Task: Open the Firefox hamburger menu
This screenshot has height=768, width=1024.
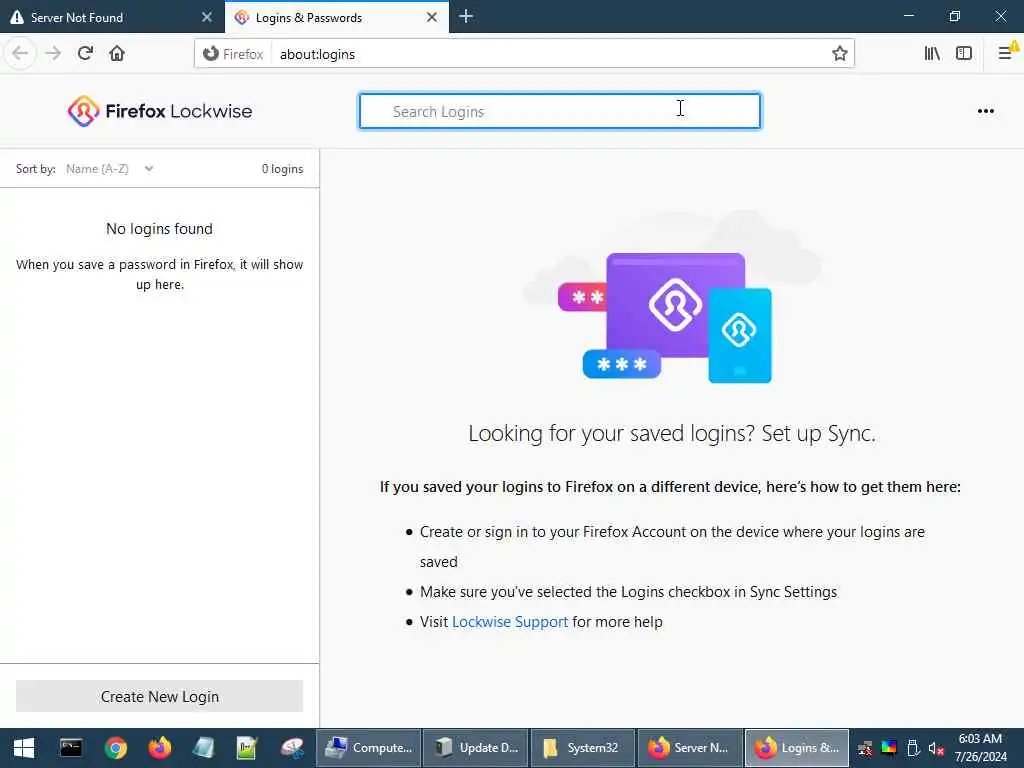Action: pyautogui.click(x=1005, y=54)
